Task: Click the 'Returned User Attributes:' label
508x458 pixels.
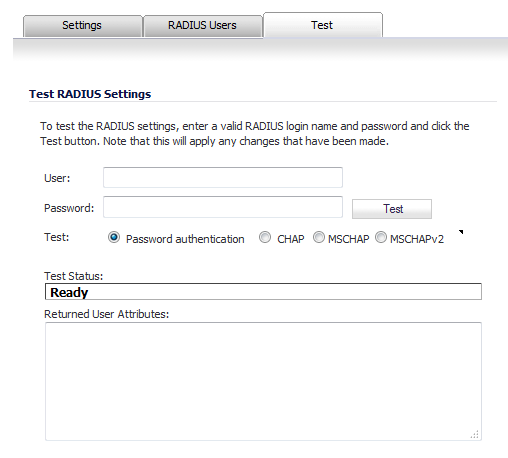Action: pyautogui.click(x=107, y=314)
